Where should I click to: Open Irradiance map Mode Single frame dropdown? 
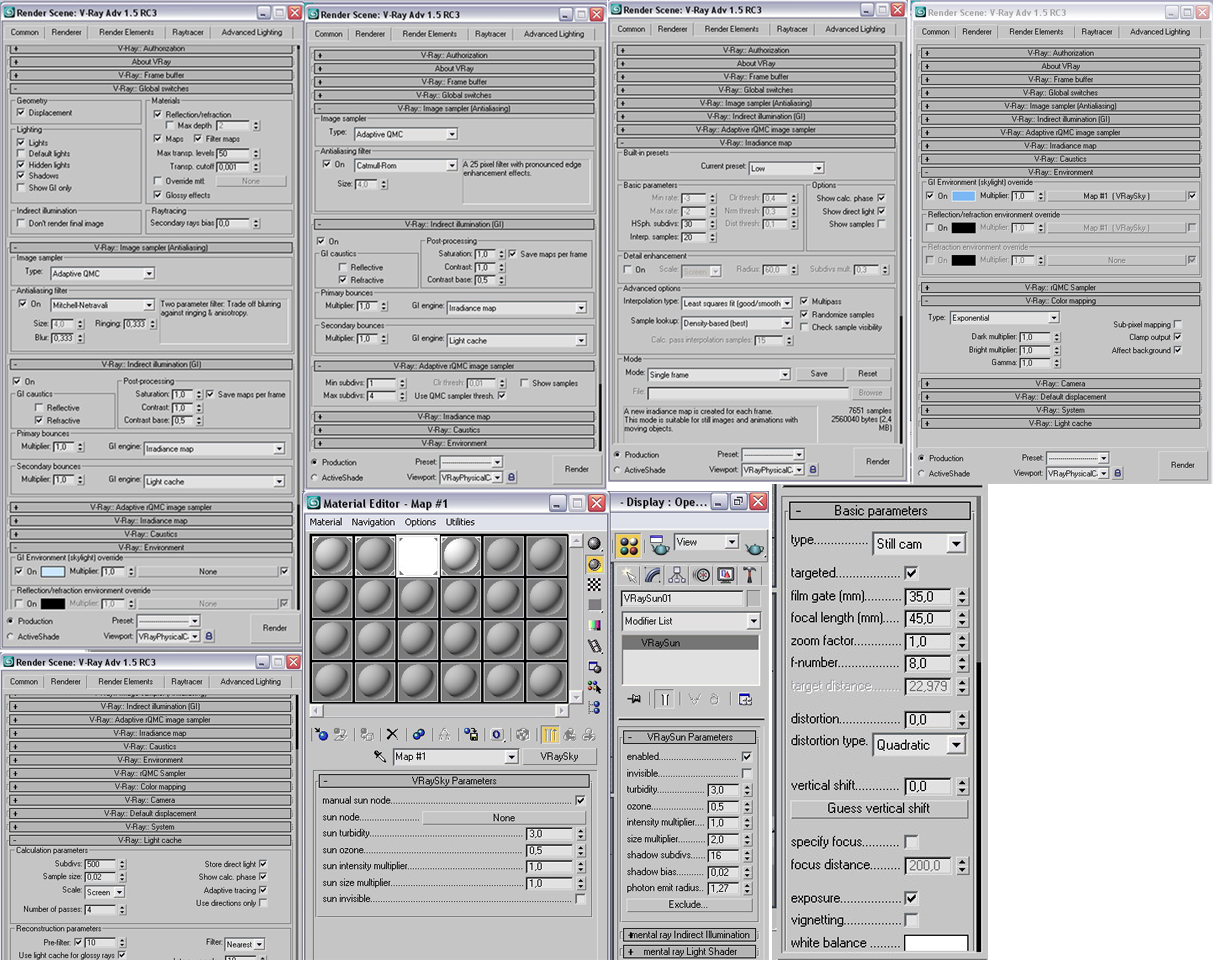click(x=718, y=374)
